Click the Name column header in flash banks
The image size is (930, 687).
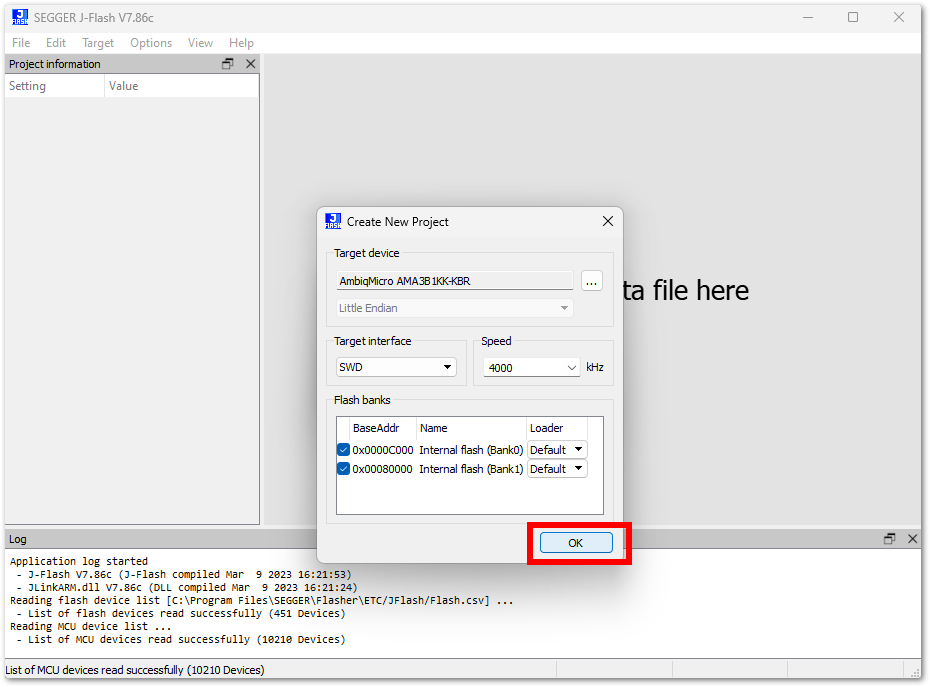471,428
